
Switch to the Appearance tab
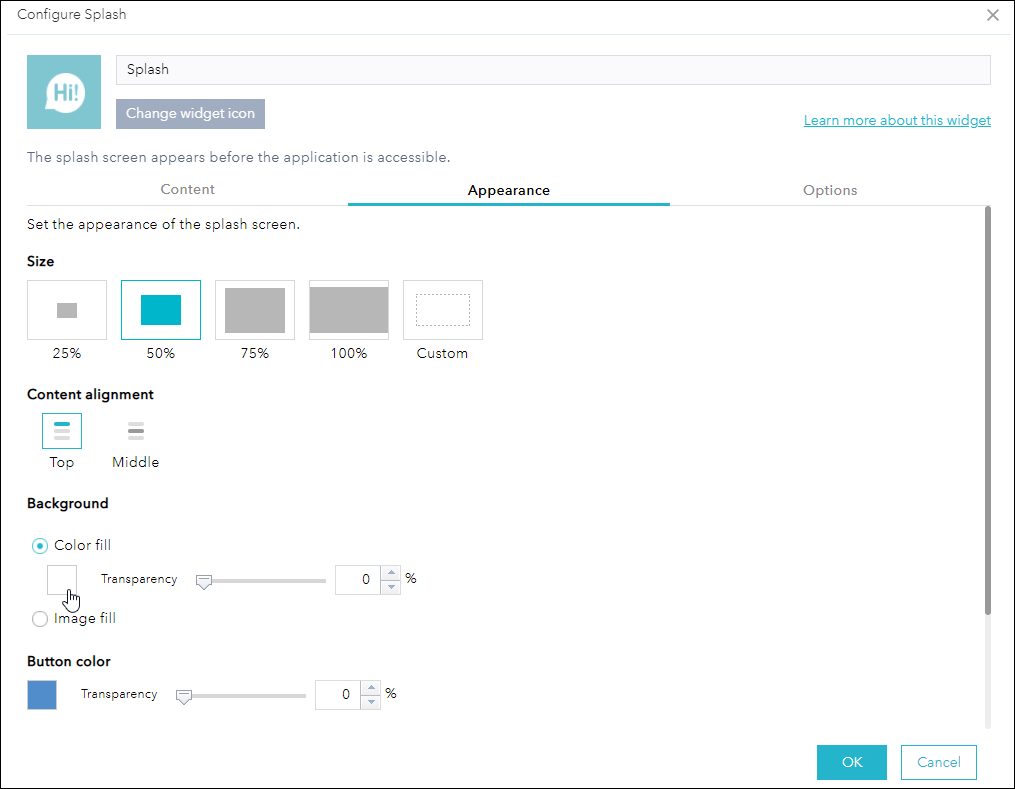(509, 190)
